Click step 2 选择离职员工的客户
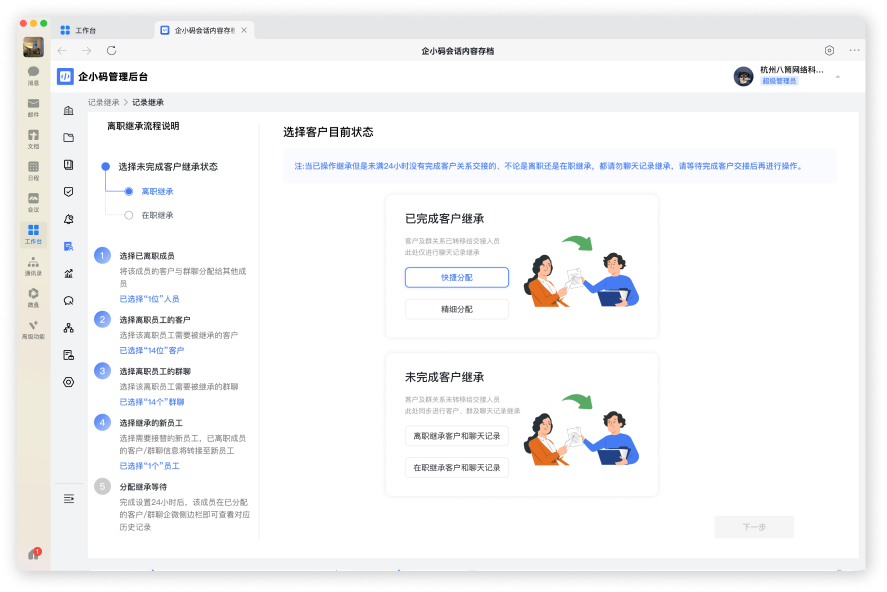The height and width of the screenshot is (592, 887). (154, 319)
